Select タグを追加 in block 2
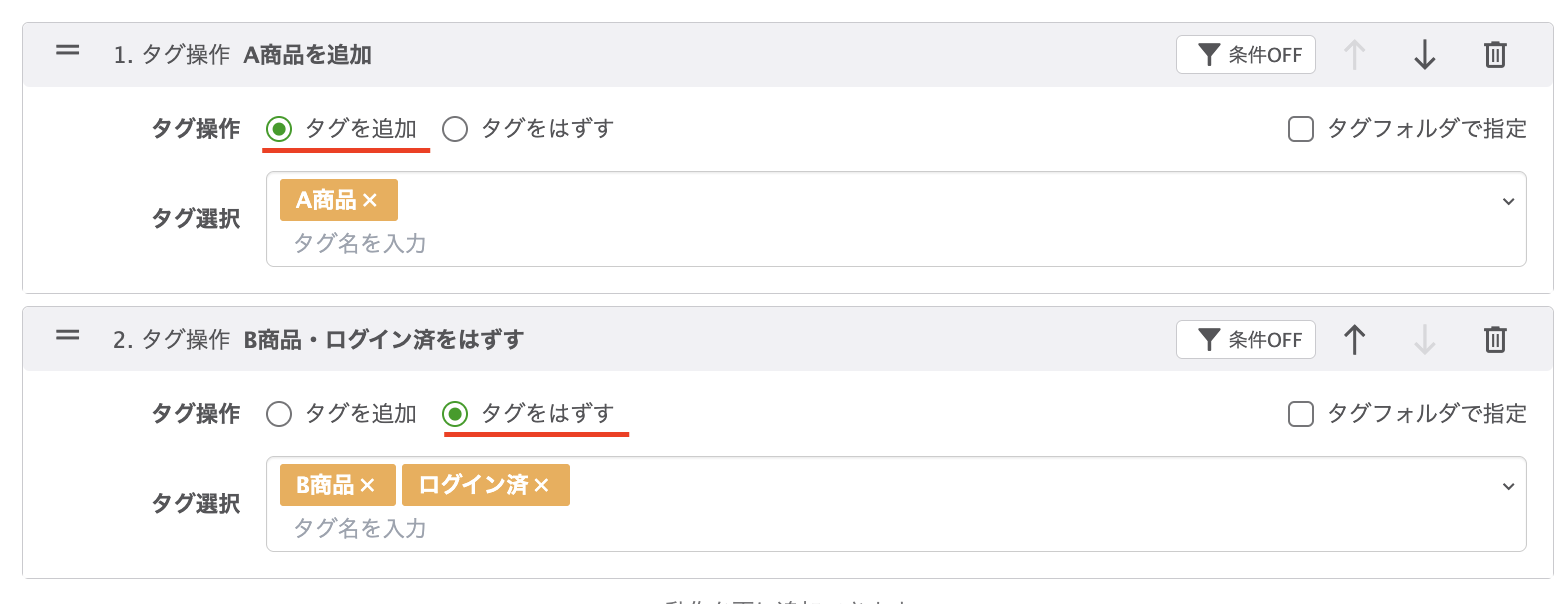This screenshot has height=604, width=1562. (279, 413)
